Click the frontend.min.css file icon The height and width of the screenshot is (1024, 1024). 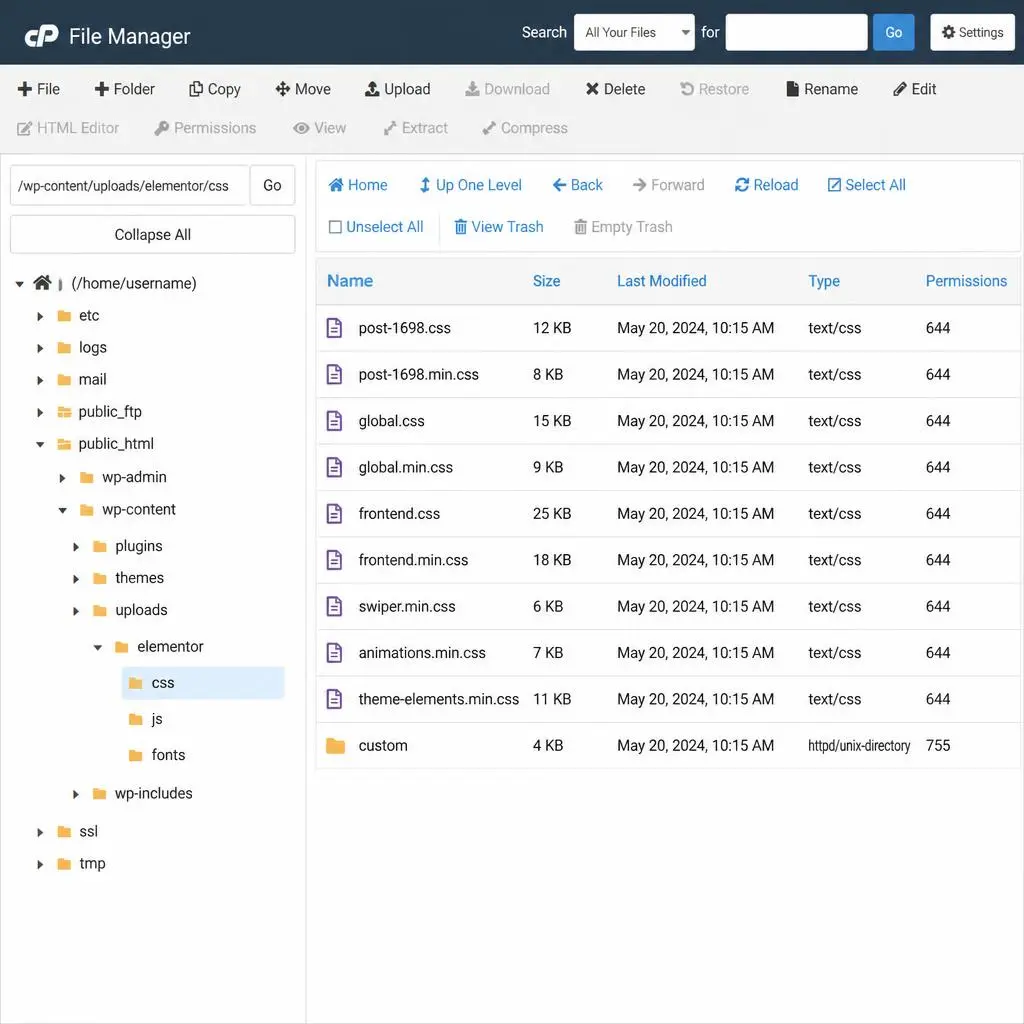pyautogui.click(x=334, y=560)
